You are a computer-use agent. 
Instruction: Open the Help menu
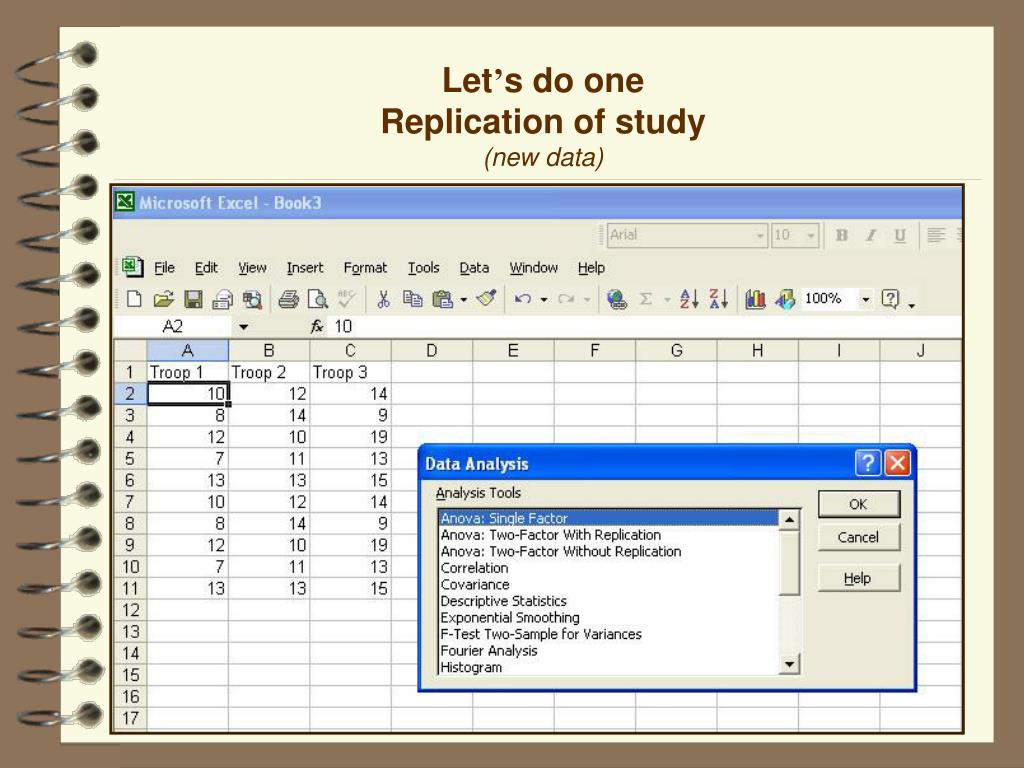[x=591, y=268]
